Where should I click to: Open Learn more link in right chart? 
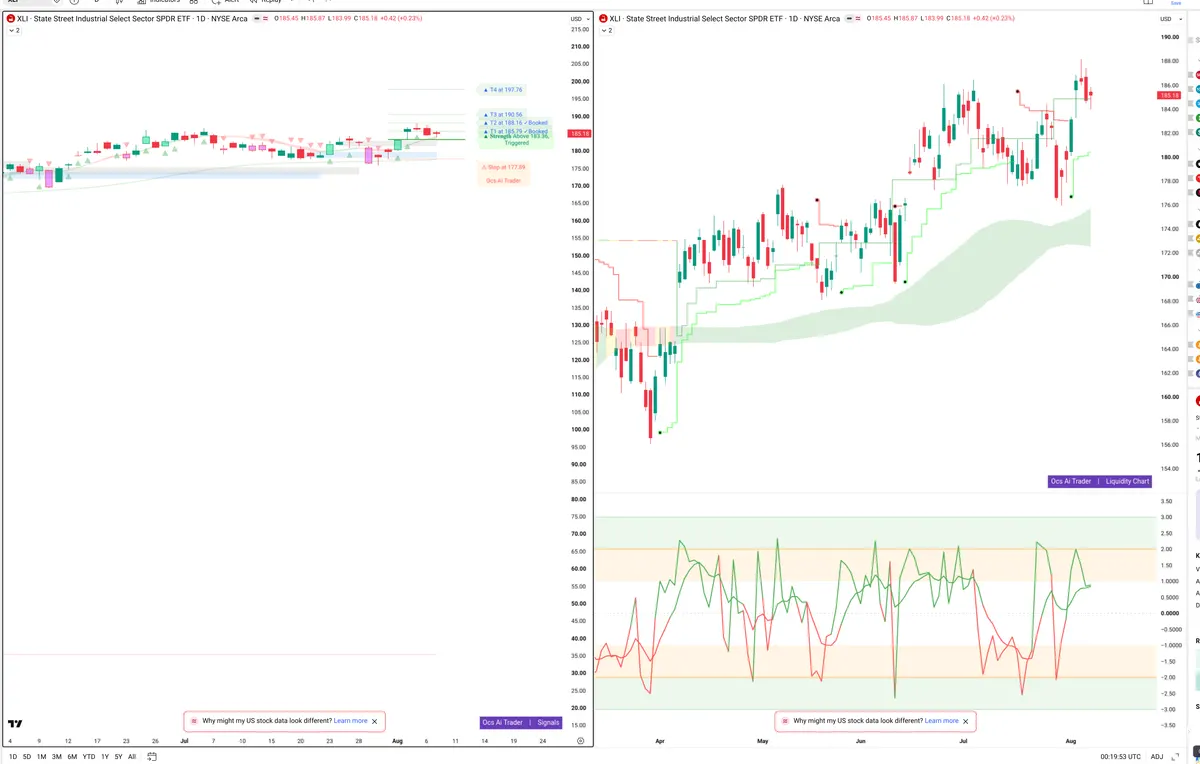(941, 721)
